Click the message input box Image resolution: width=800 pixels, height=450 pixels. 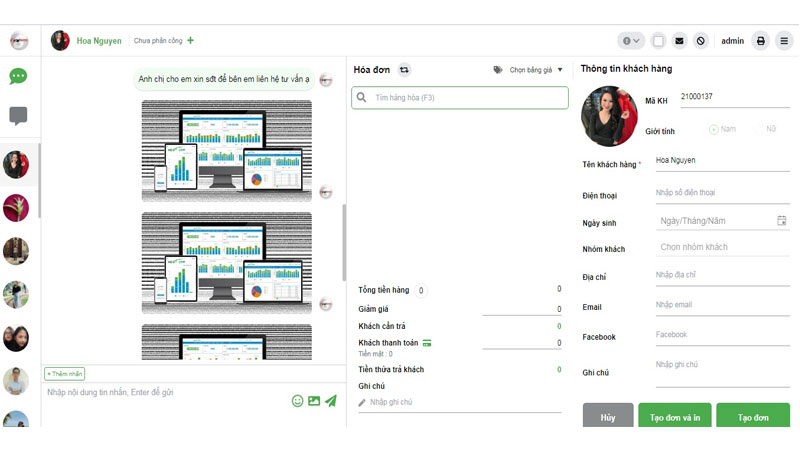click(166, 392)
